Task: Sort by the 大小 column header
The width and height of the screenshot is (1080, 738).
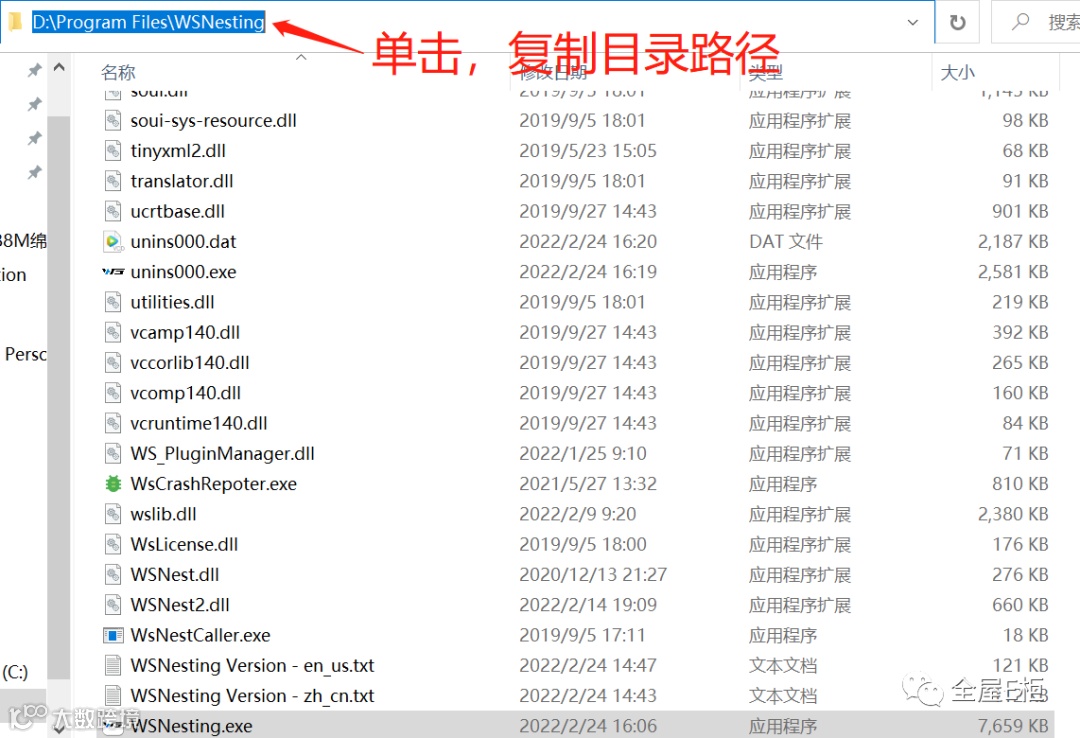Action: [x=957, y=72]
